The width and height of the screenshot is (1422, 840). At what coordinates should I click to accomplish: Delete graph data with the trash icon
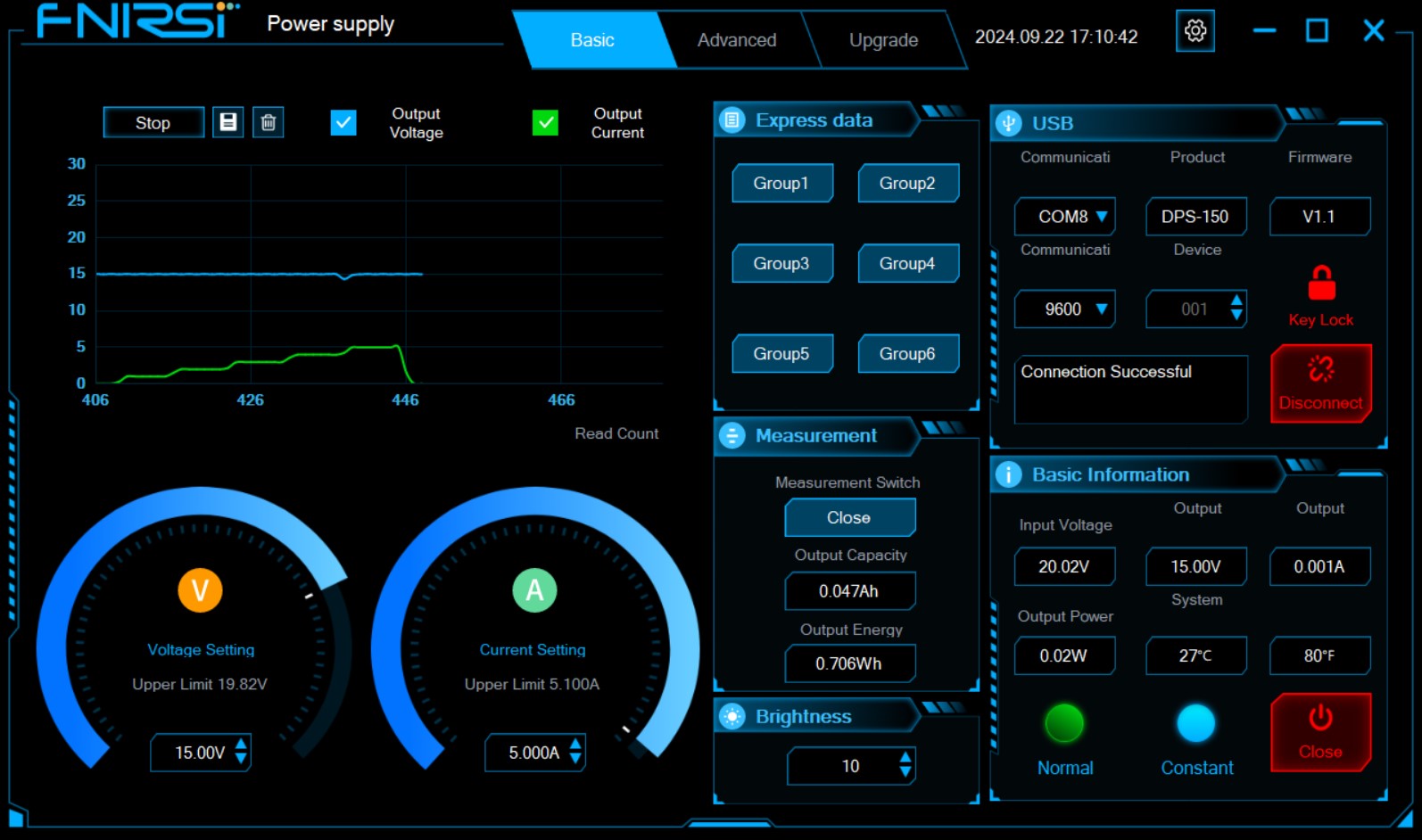(x=269, y=122)
